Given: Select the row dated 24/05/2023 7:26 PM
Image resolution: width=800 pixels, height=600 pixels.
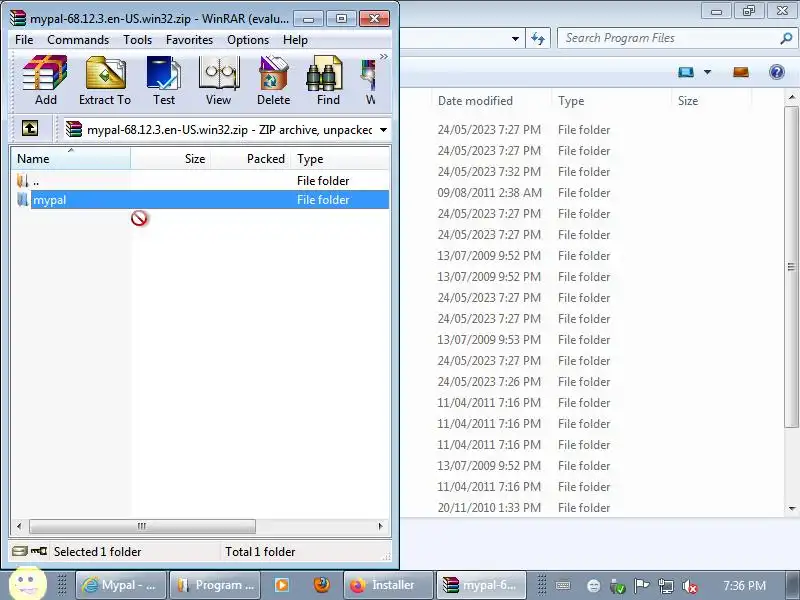Looking at the screenshot, I should 592,382.
